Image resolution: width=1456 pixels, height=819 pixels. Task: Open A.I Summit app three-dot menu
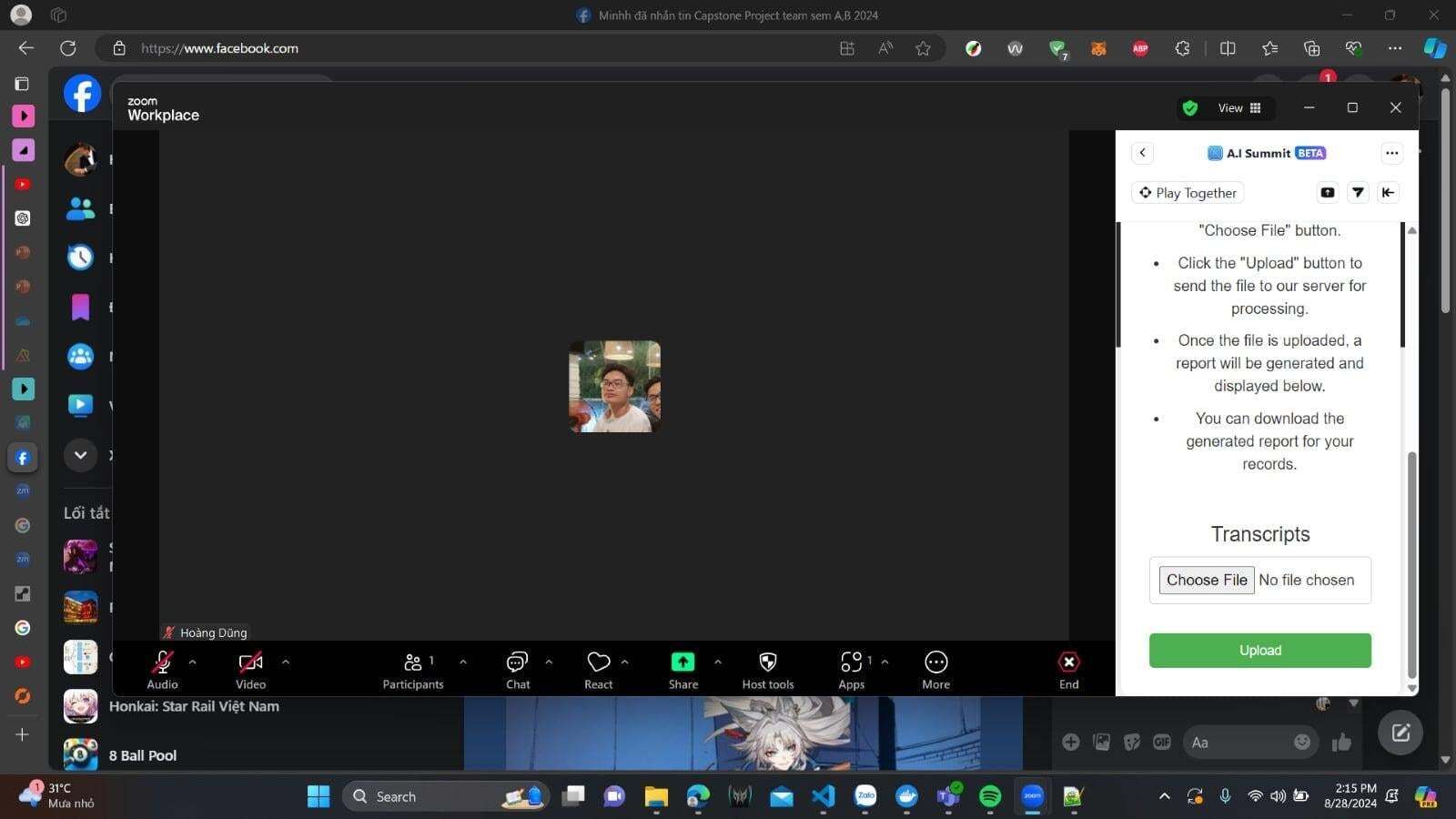(1391, 153)
